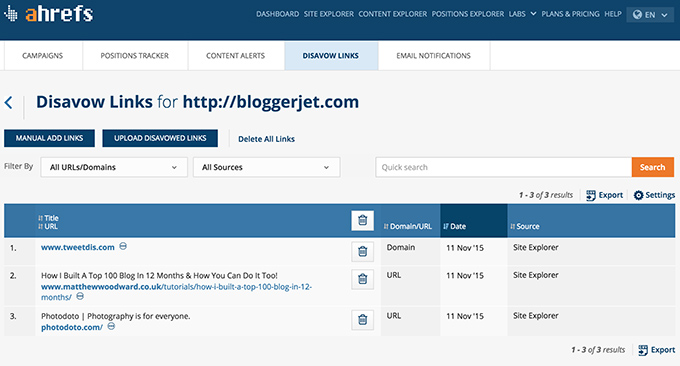Image resolution: width=680 pixels, height=366 pixels.
Task: Click the globe language icon
Action: 637,15
